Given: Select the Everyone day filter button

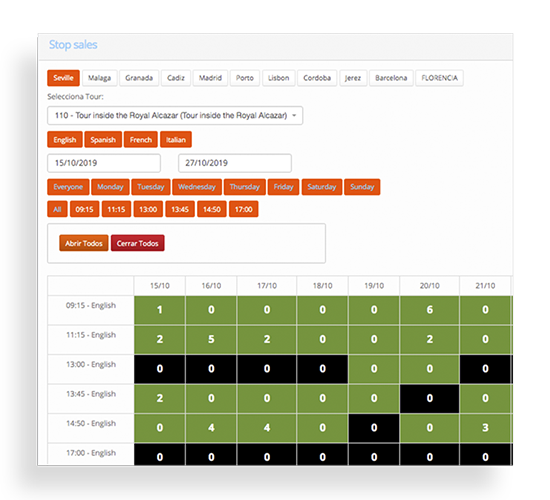Looking at the screenshot, I should pos(68,187).
